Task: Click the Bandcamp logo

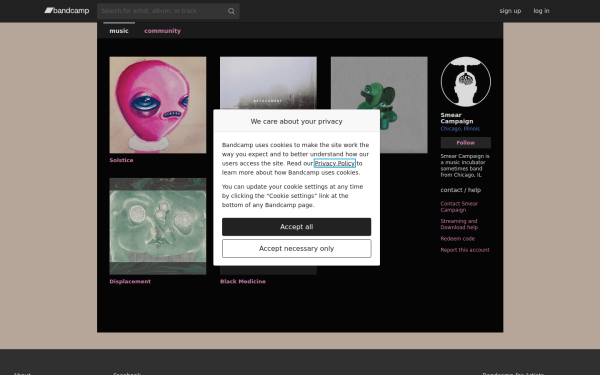Action: pyautogui.click(x=67, y=11)
